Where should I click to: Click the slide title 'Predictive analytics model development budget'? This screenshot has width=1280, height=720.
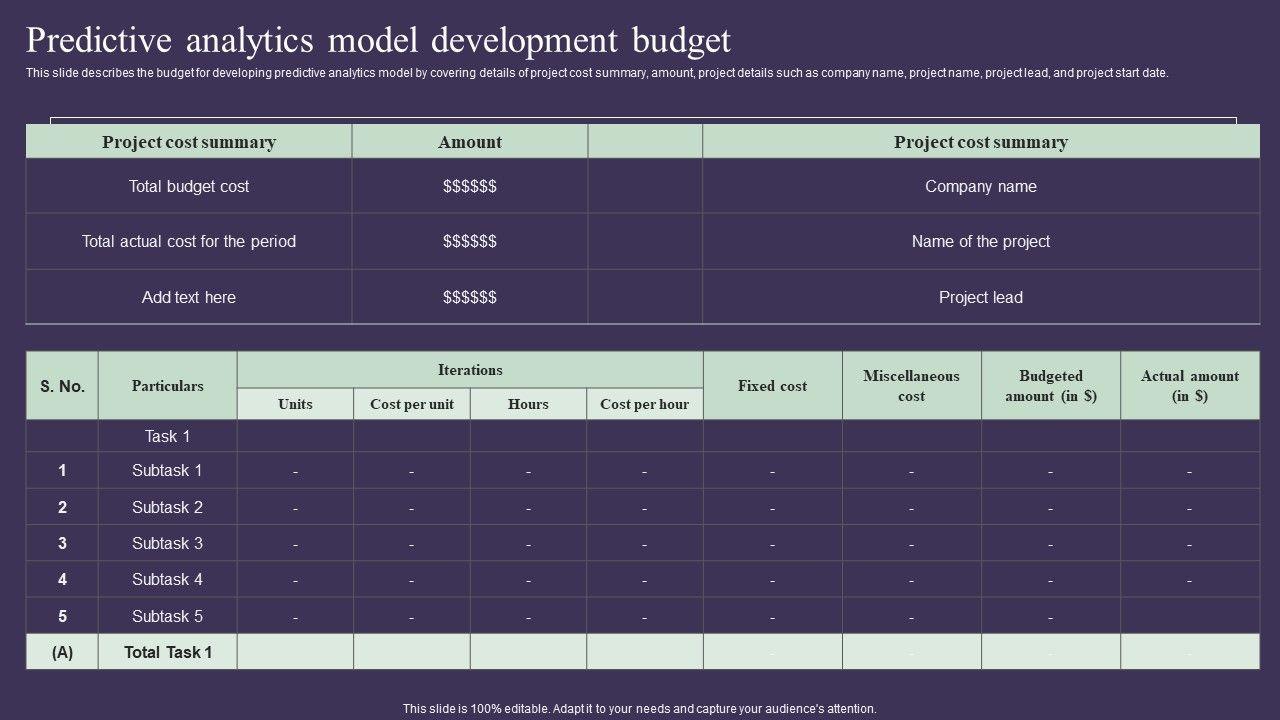(x=378, y=41)
